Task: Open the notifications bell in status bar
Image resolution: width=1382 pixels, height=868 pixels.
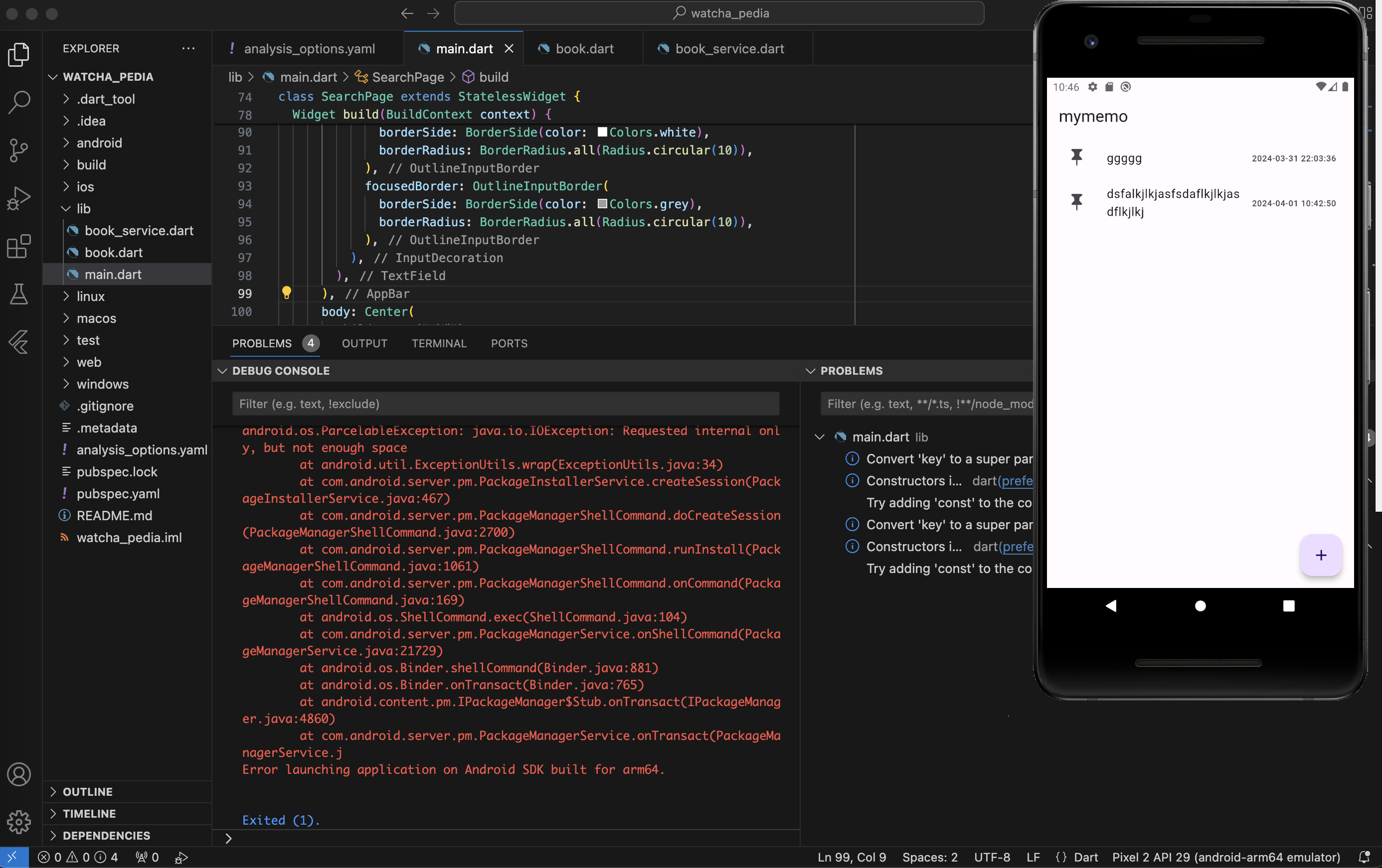Action: (1365, 857)
